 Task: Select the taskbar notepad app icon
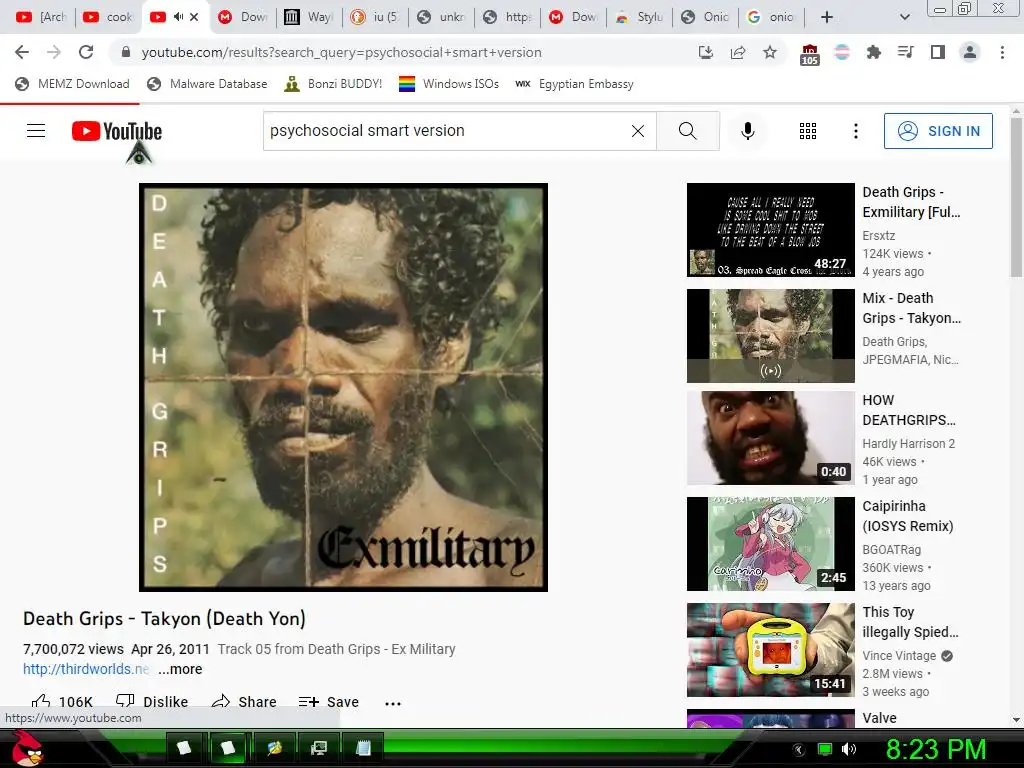tap(363, 747)
